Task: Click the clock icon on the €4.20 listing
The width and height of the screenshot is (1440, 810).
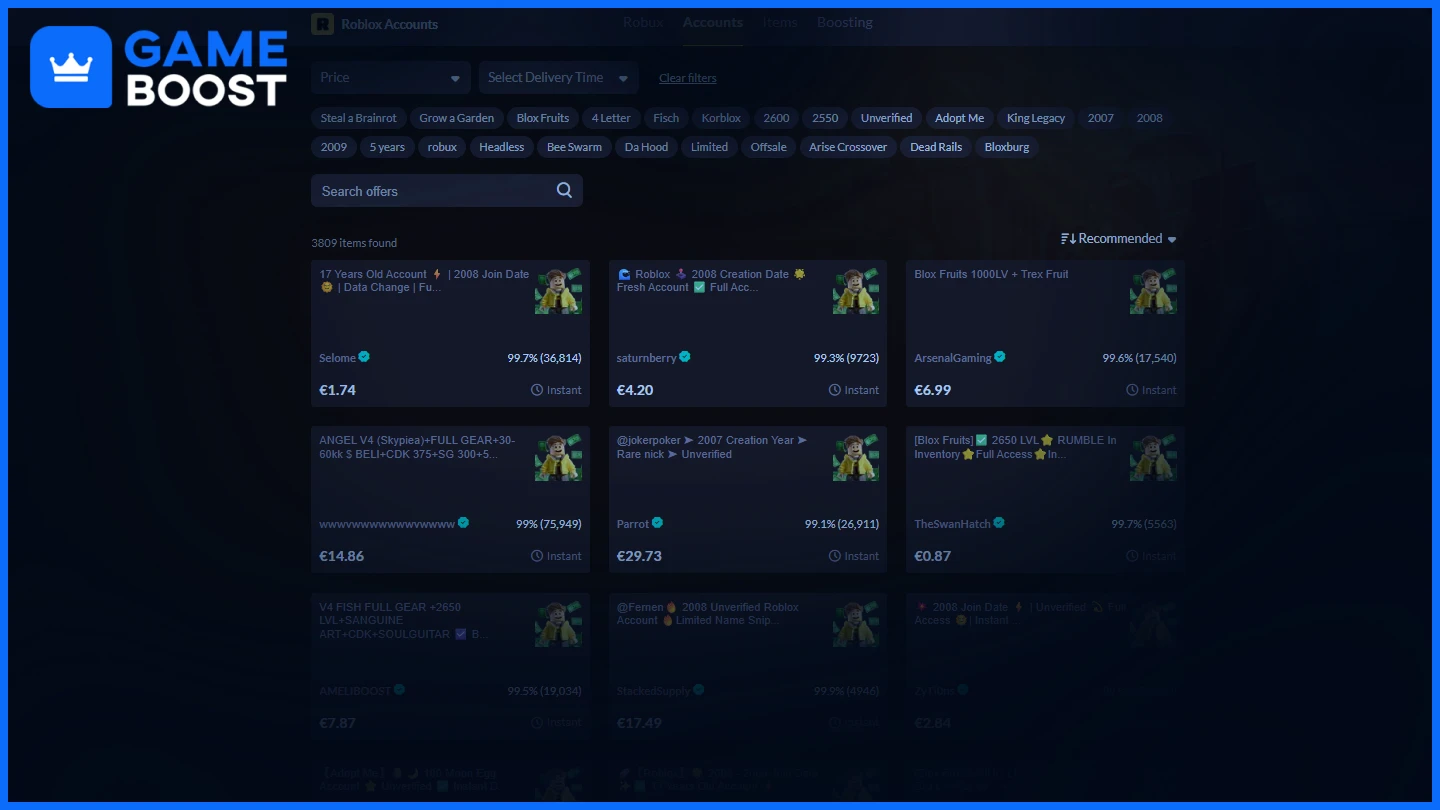Action: 835,390
